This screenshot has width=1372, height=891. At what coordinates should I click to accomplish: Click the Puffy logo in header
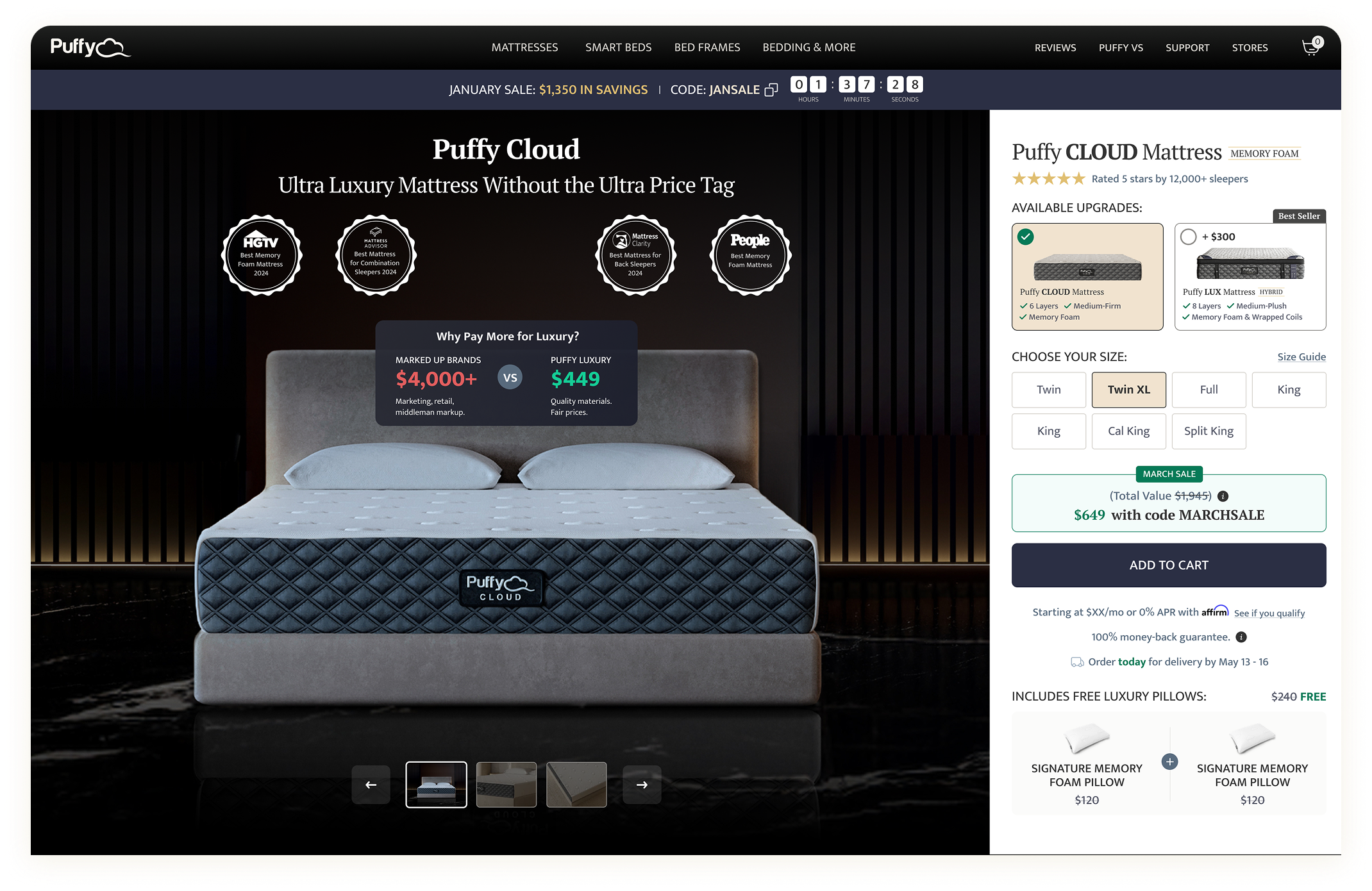click(90, 47)
